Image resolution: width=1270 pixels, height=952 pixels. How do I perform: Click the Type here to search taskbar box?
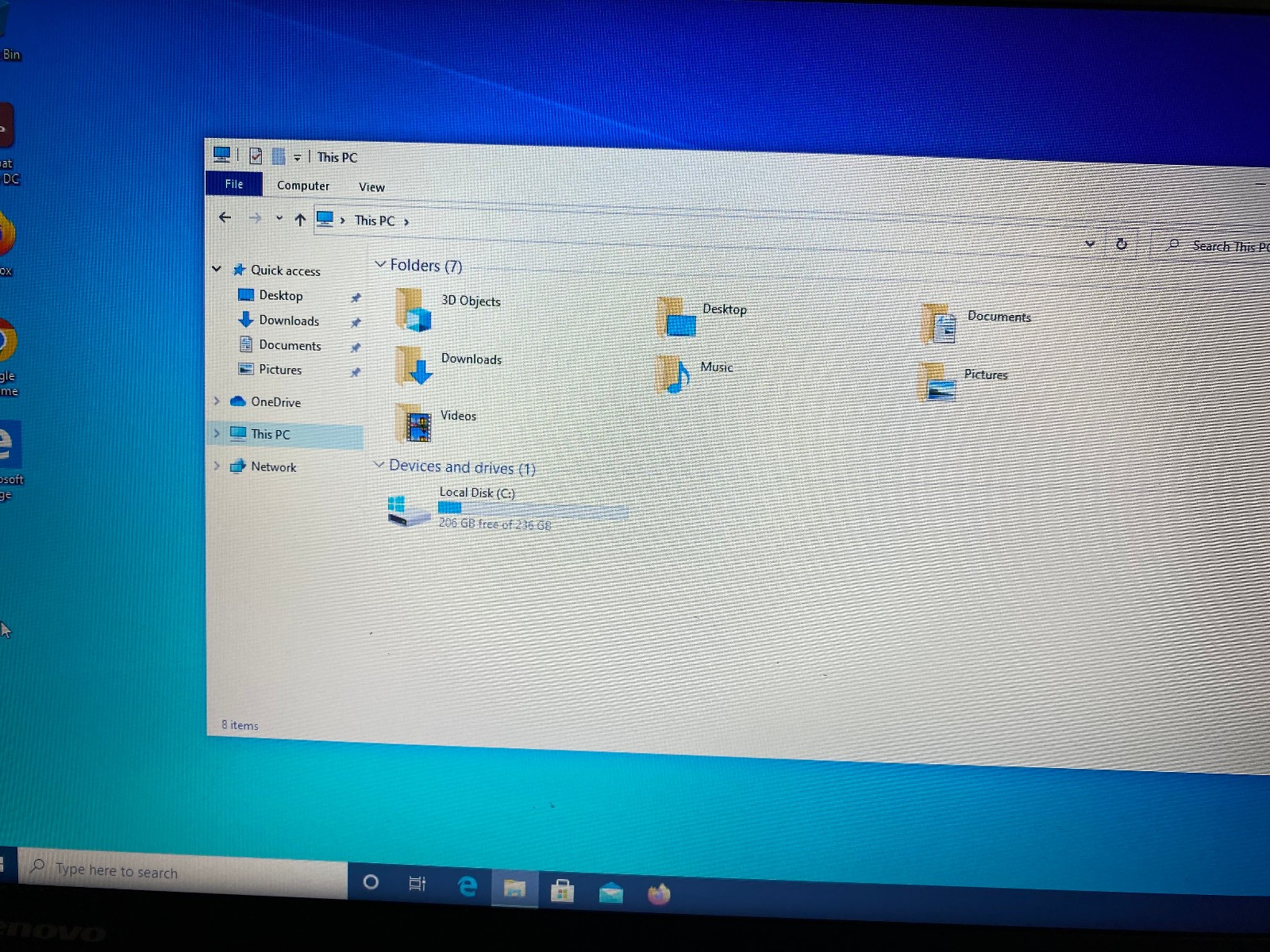(x=183, y=873)
